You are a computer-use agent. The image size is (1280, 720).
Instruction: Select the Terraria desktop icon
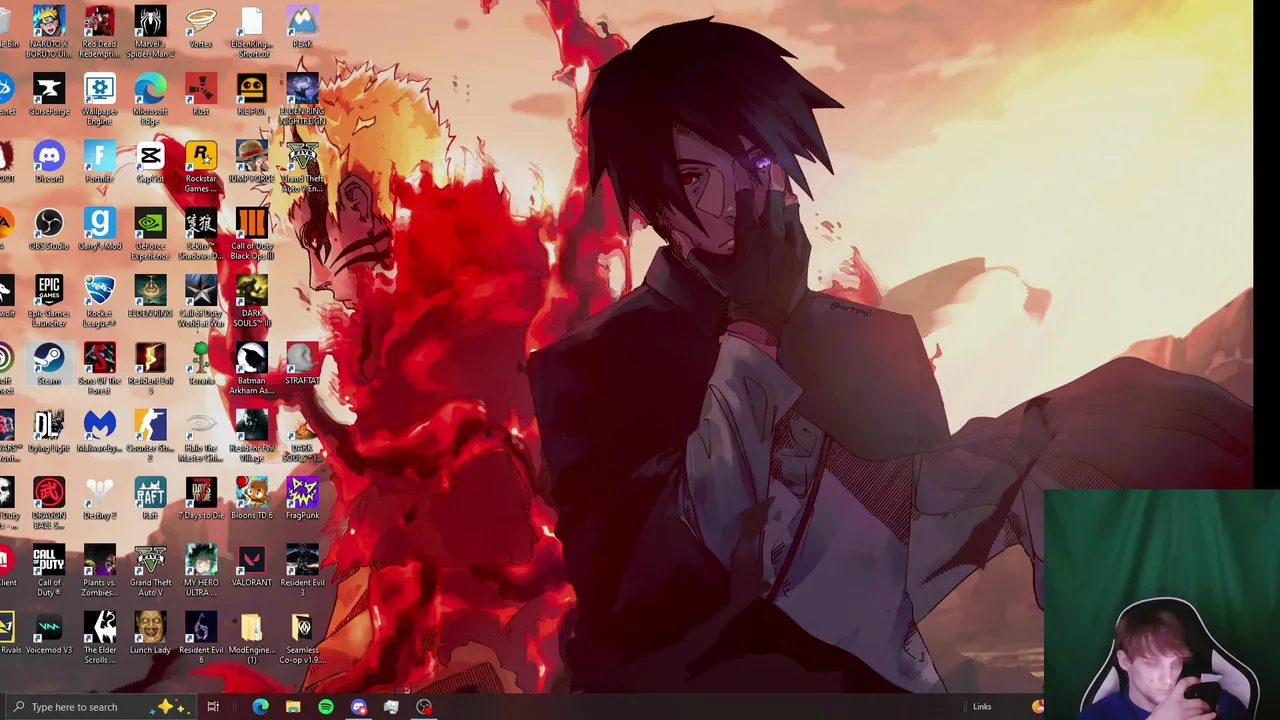(201, 362)
